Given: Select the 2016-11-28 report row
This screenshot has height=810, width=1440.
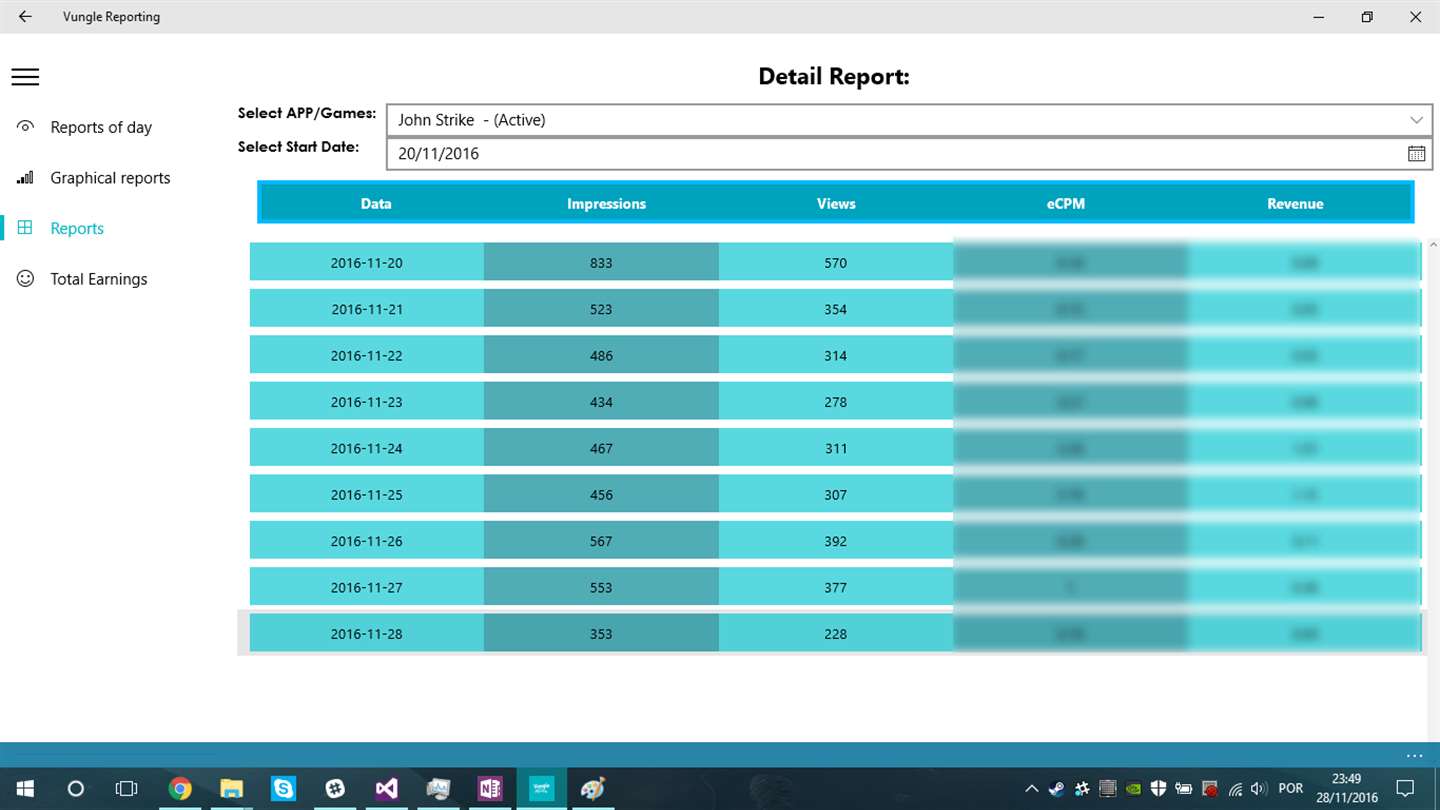Looking at the screenshot, I should point(835,633).
